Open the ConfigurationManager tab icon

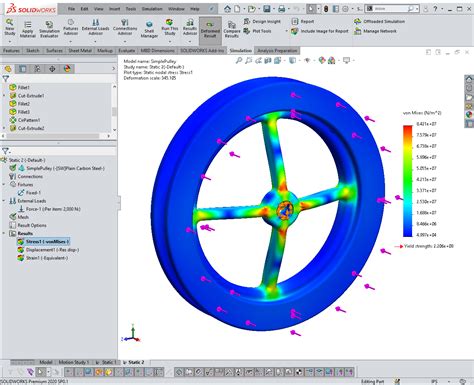[37, 69]
